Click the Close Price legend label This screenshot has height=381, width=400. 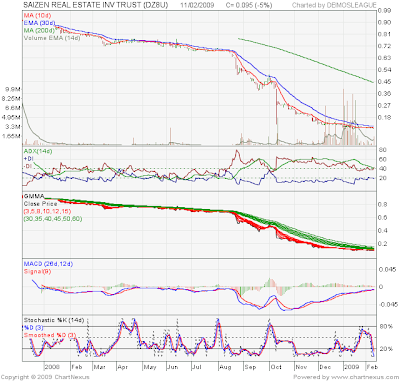pos(40,204)
